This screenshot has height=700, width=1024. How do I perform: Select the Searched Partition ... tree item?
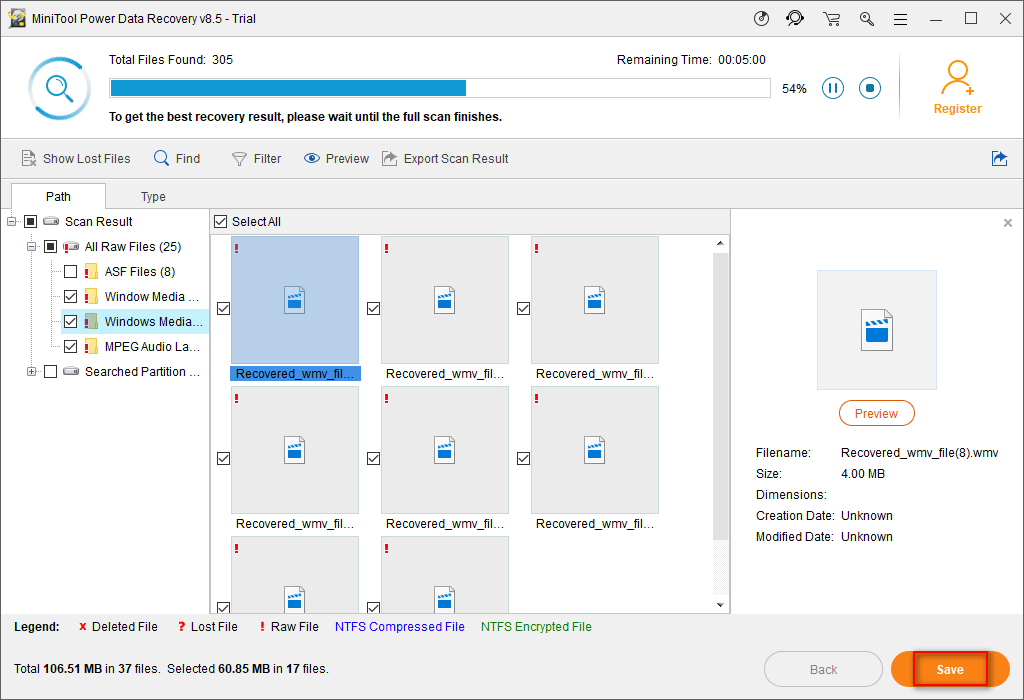pyautogui.click(x=142, y=372)
